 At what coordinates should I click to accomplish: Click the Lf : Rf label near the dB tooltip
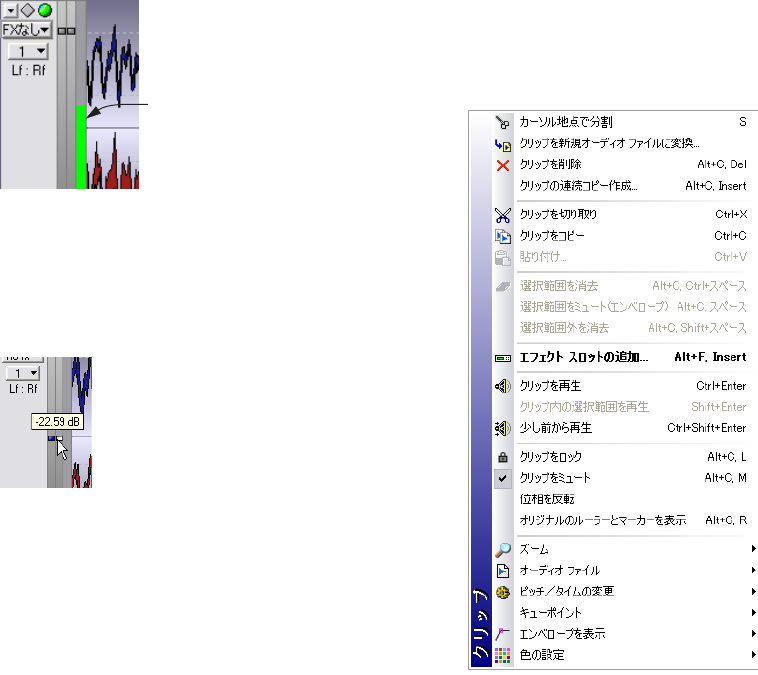coord(23,389)
